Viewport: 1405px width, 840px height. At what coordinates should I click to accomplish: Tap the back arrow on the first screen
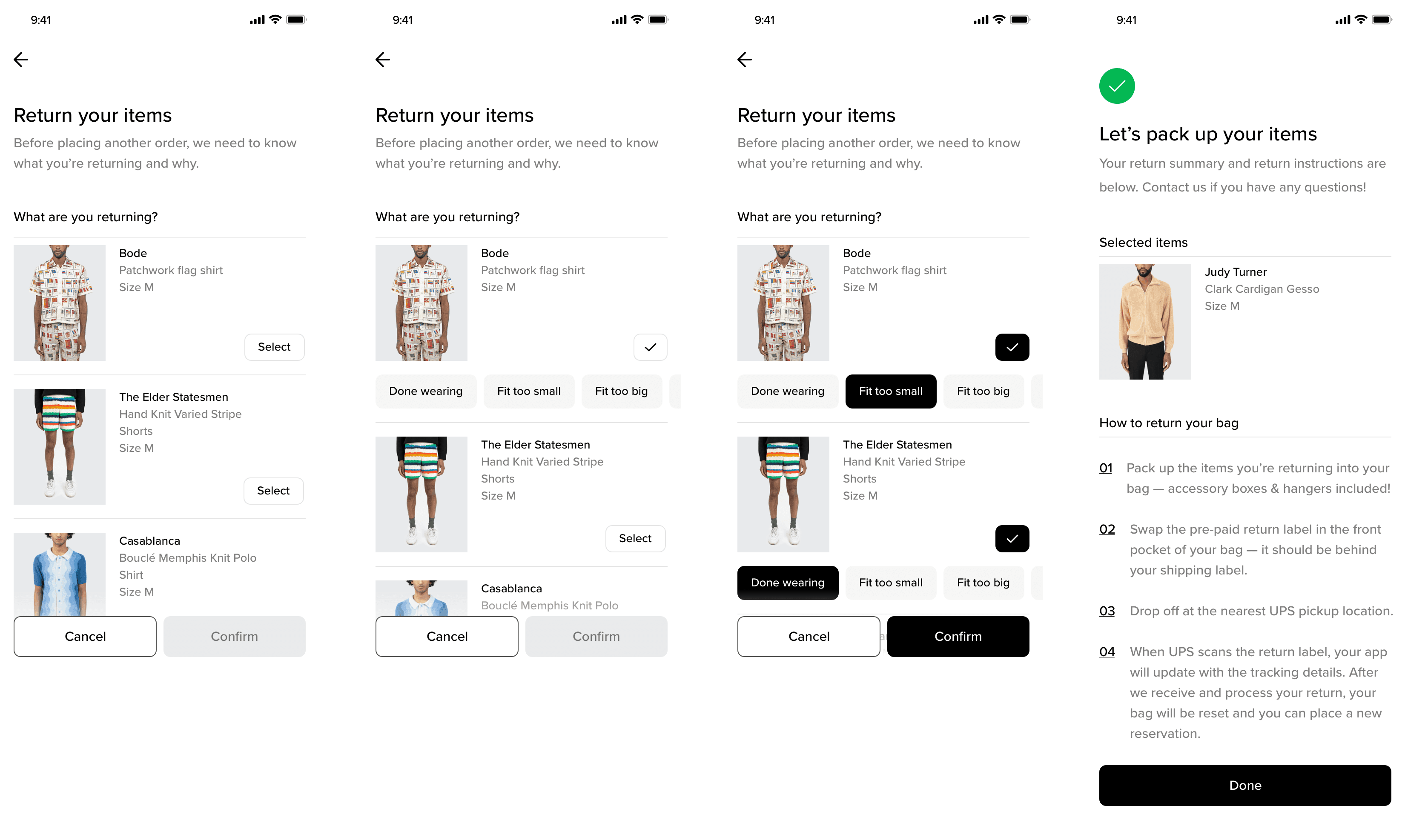pos(21,60)
